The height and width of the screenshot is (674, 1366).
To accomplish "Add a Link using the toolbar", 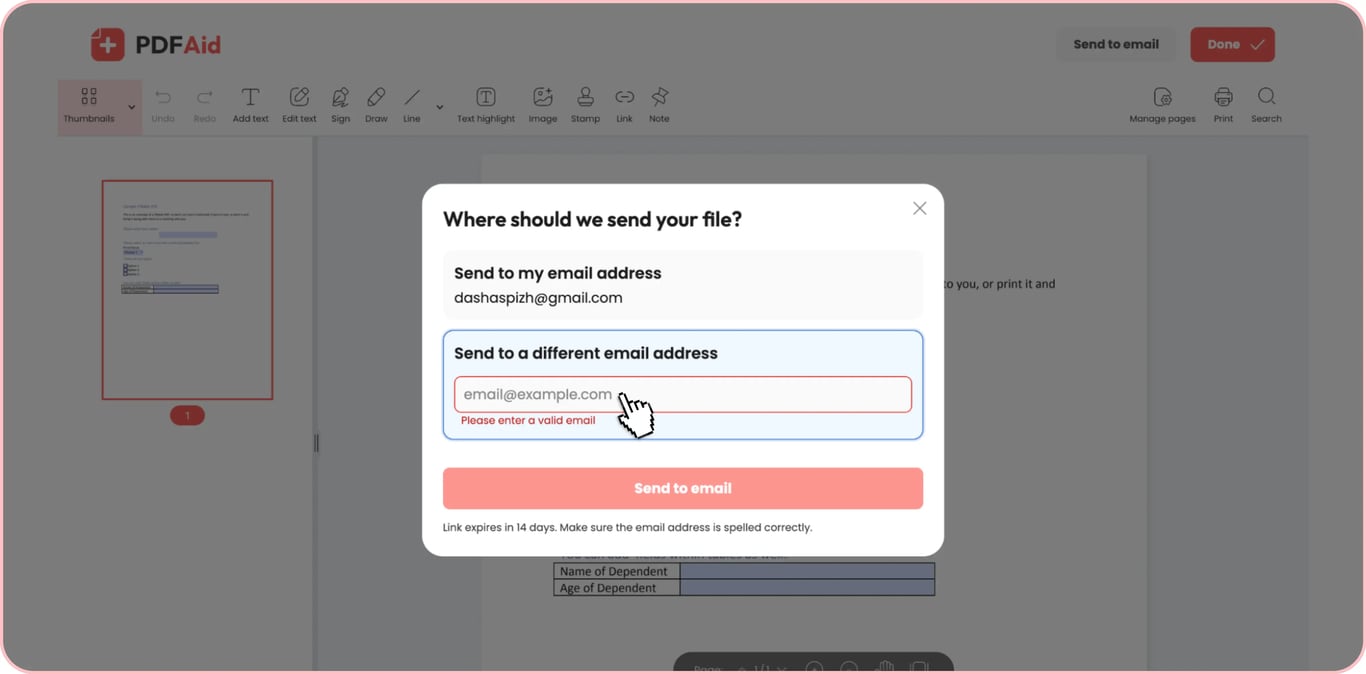I will 624,105.
